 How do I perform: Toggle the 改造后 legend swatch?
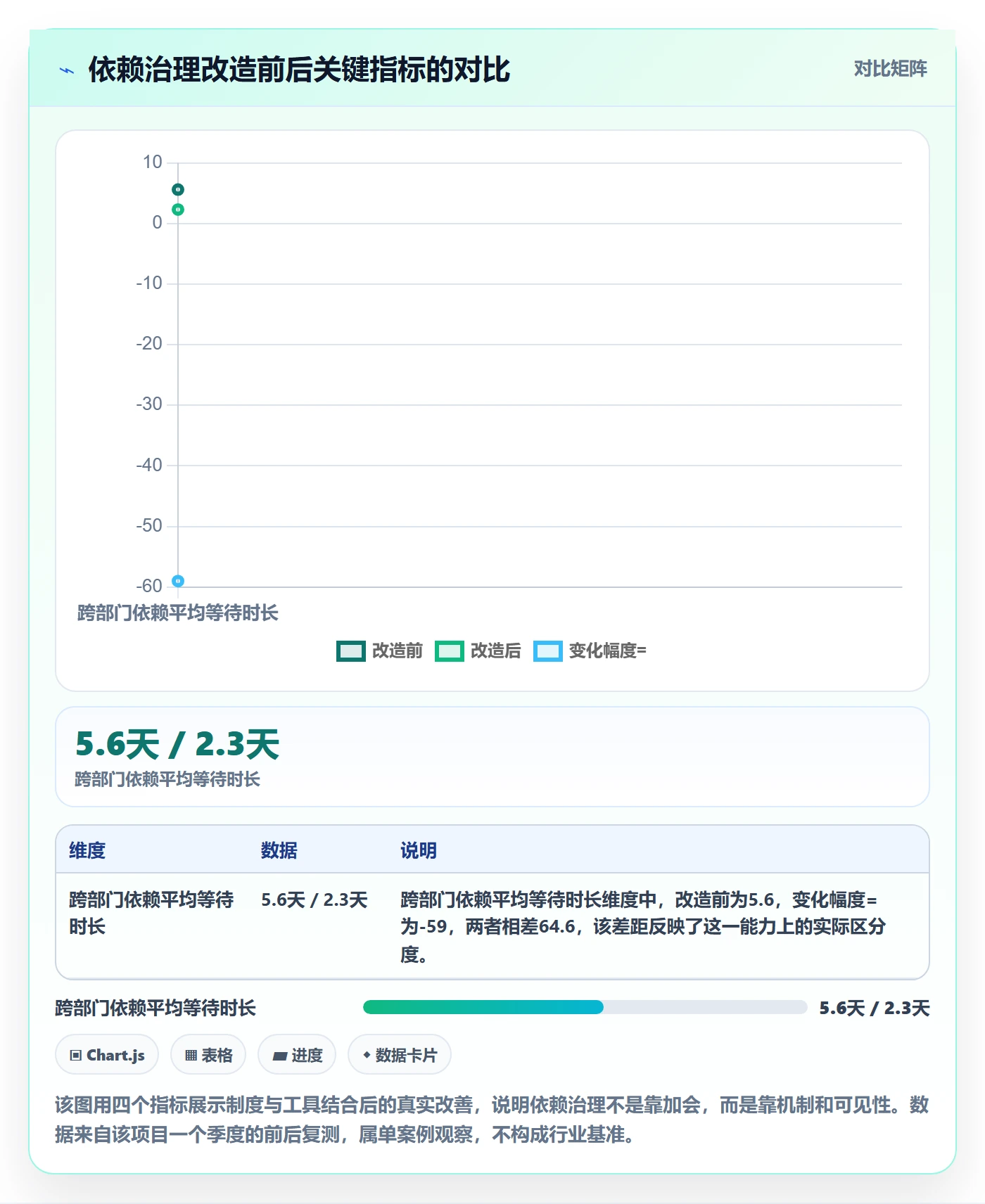pos(449,651)
